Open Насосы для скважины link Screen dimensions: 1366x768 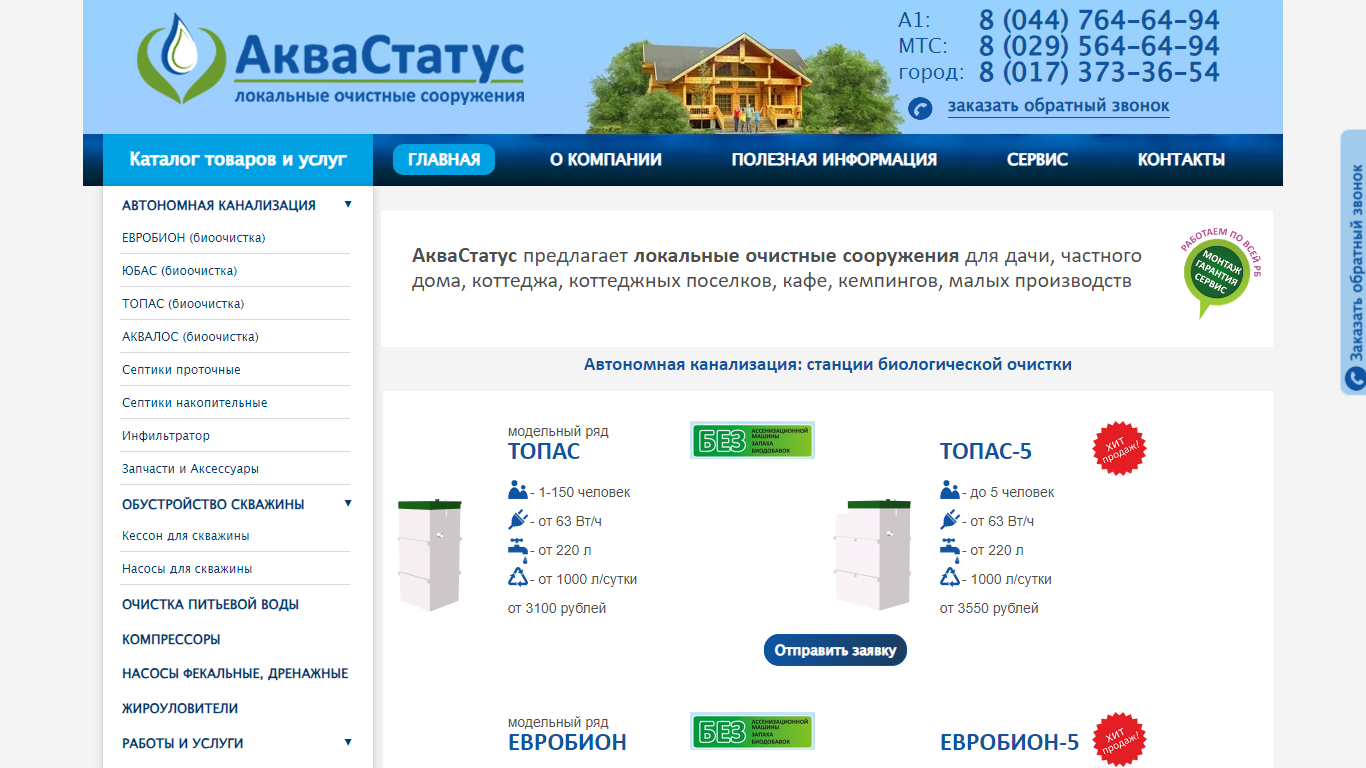pyautogui.click(x=187, y=569)
